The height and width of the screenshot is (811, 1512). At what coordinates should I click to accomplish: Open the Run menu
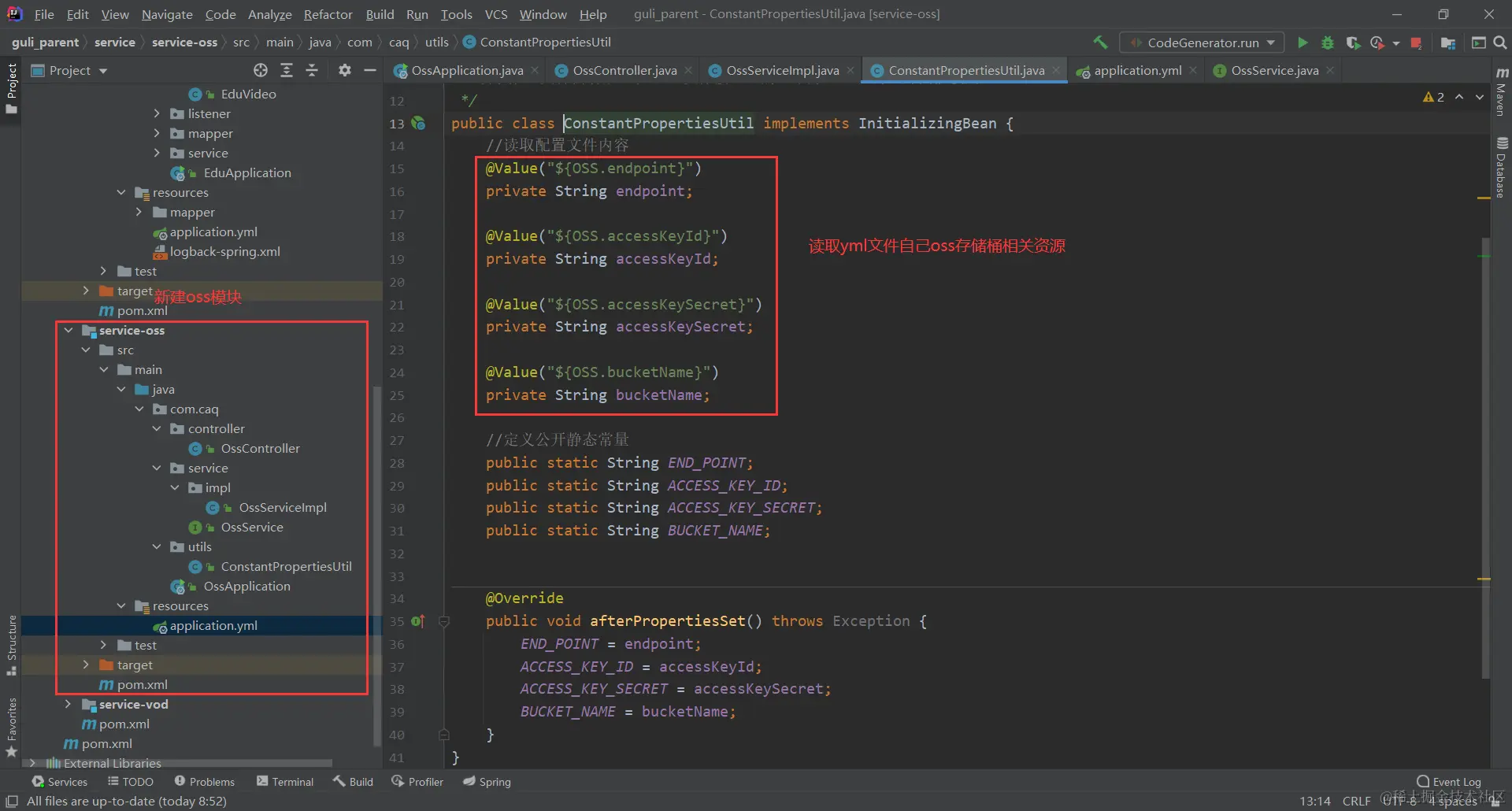(417, 14)
